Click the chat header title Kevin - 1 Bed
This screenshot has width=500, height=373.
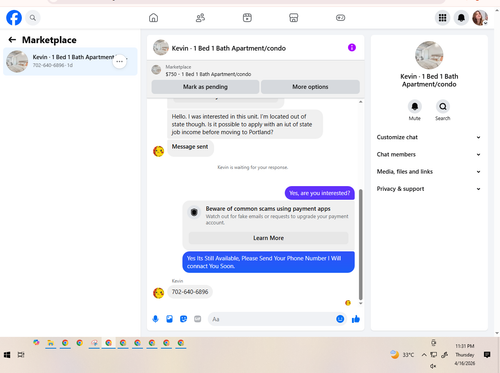[x=229, y=48]
